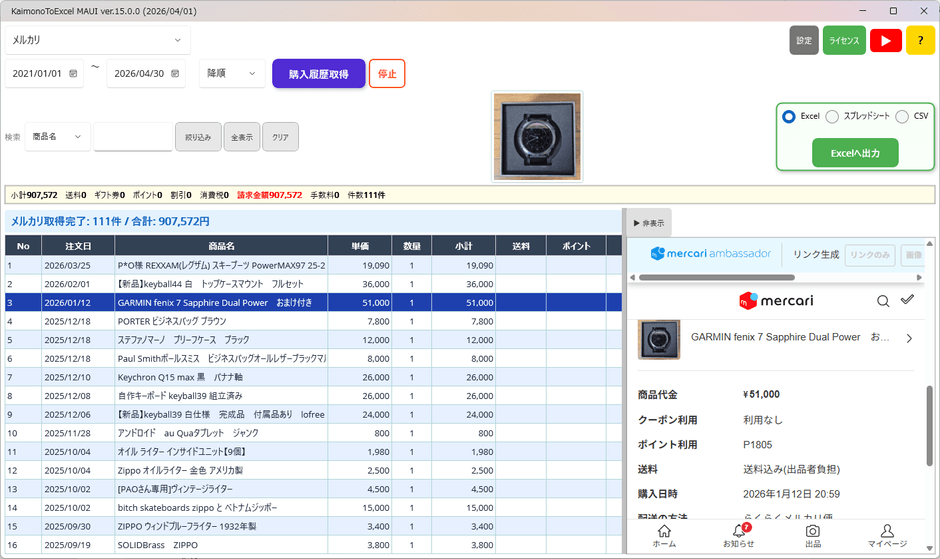Screen dimensions: 940x559
Task: Open Mercari マイページ tab
Action: [x=887, y=535]
